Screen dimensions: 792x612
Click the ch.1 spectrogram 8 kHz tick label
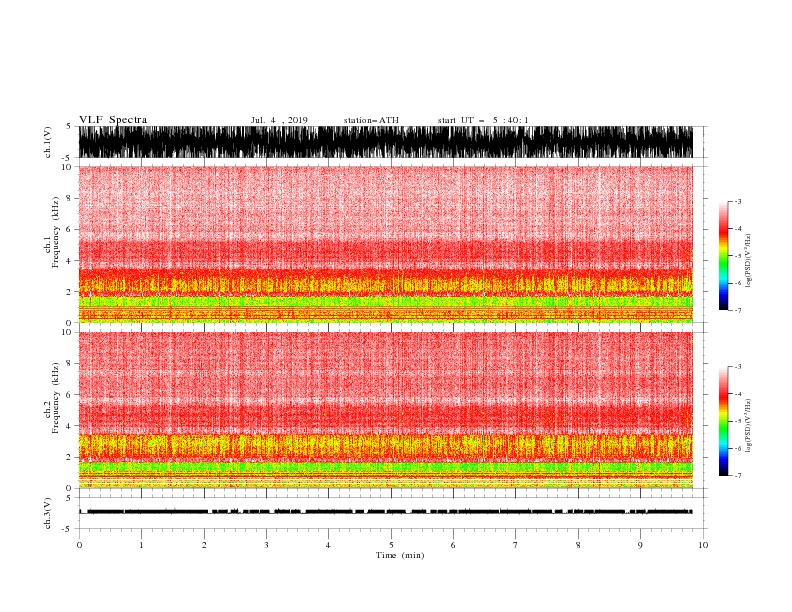[x=69, y=198]
